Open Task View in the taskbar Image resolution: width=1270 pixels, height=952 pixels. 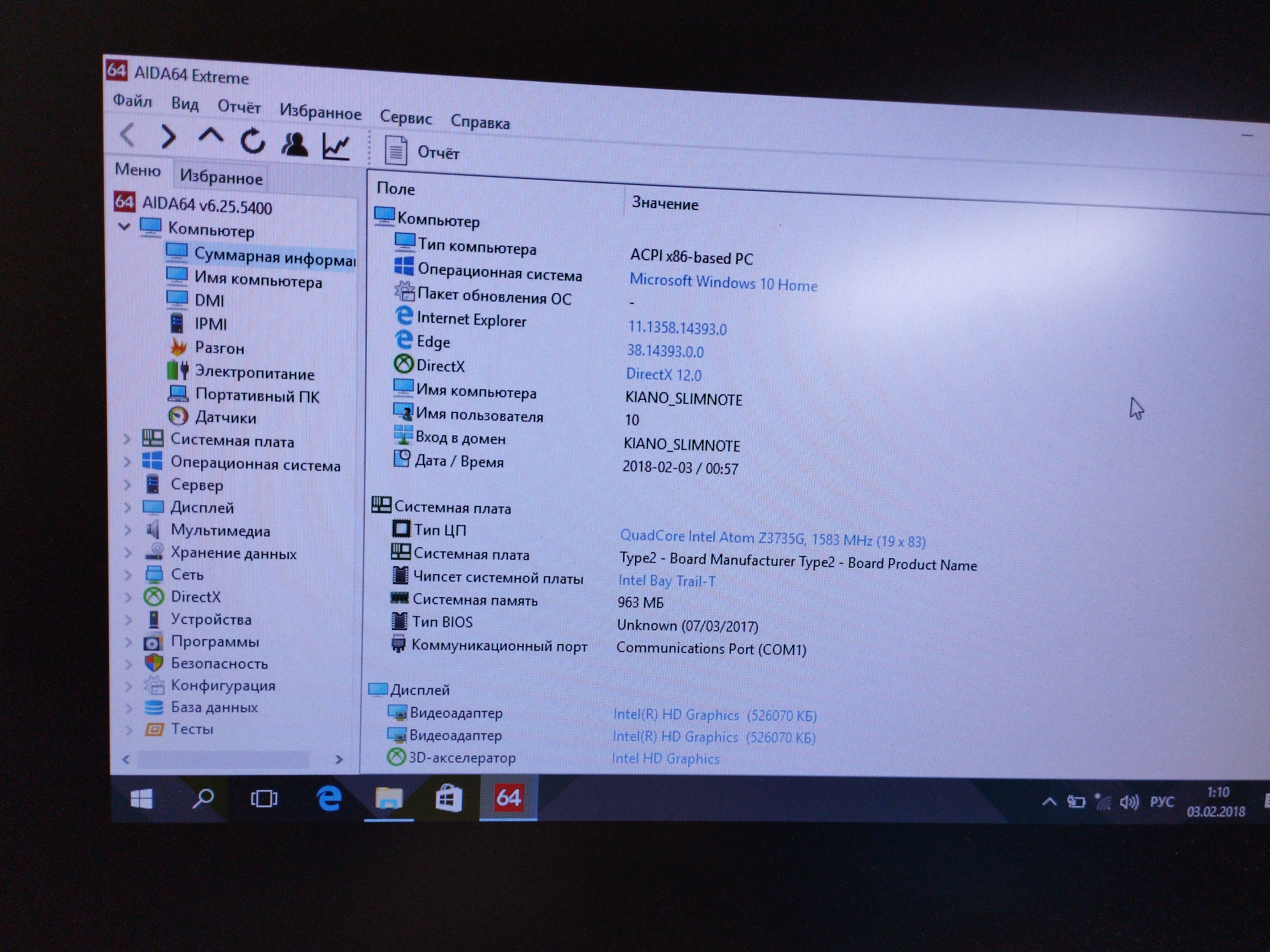[x=264, y=799]
